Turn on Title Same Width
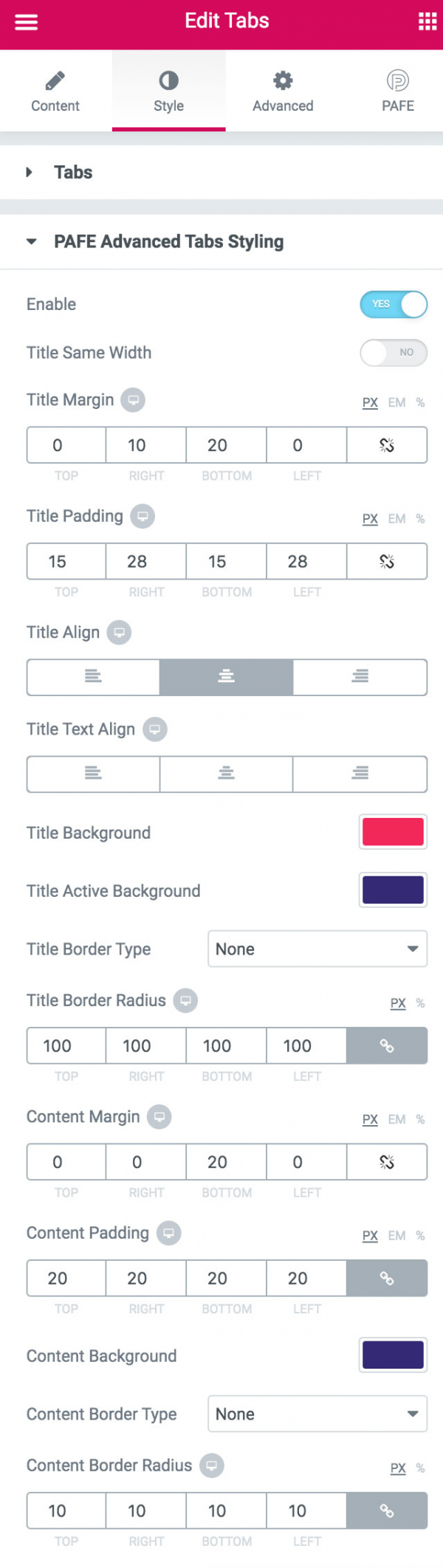 [394, 353]
